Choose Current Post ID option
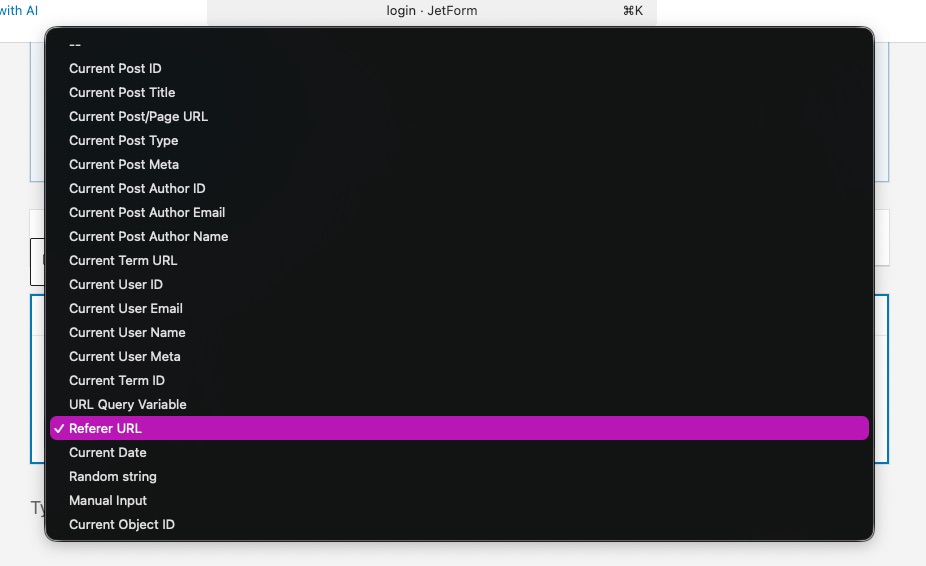 pyautogui.click(x=115, y=68)
